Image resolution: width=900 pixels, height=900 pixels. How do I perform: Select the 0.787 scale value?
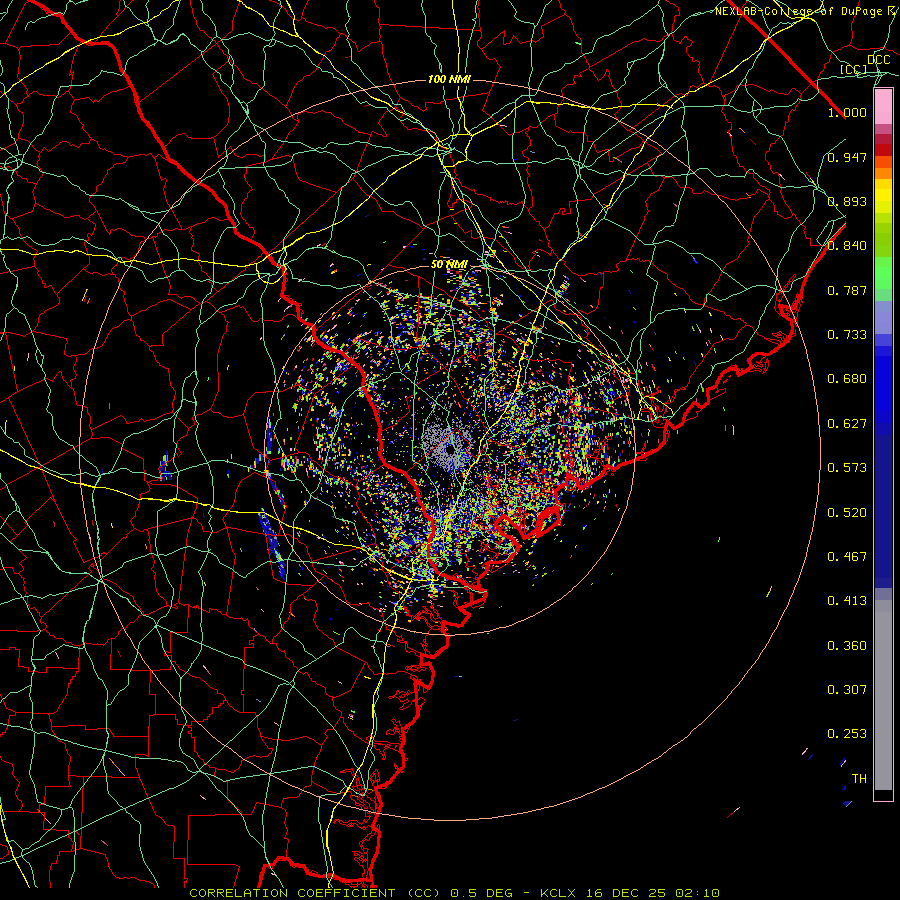[x=847, y=290]
